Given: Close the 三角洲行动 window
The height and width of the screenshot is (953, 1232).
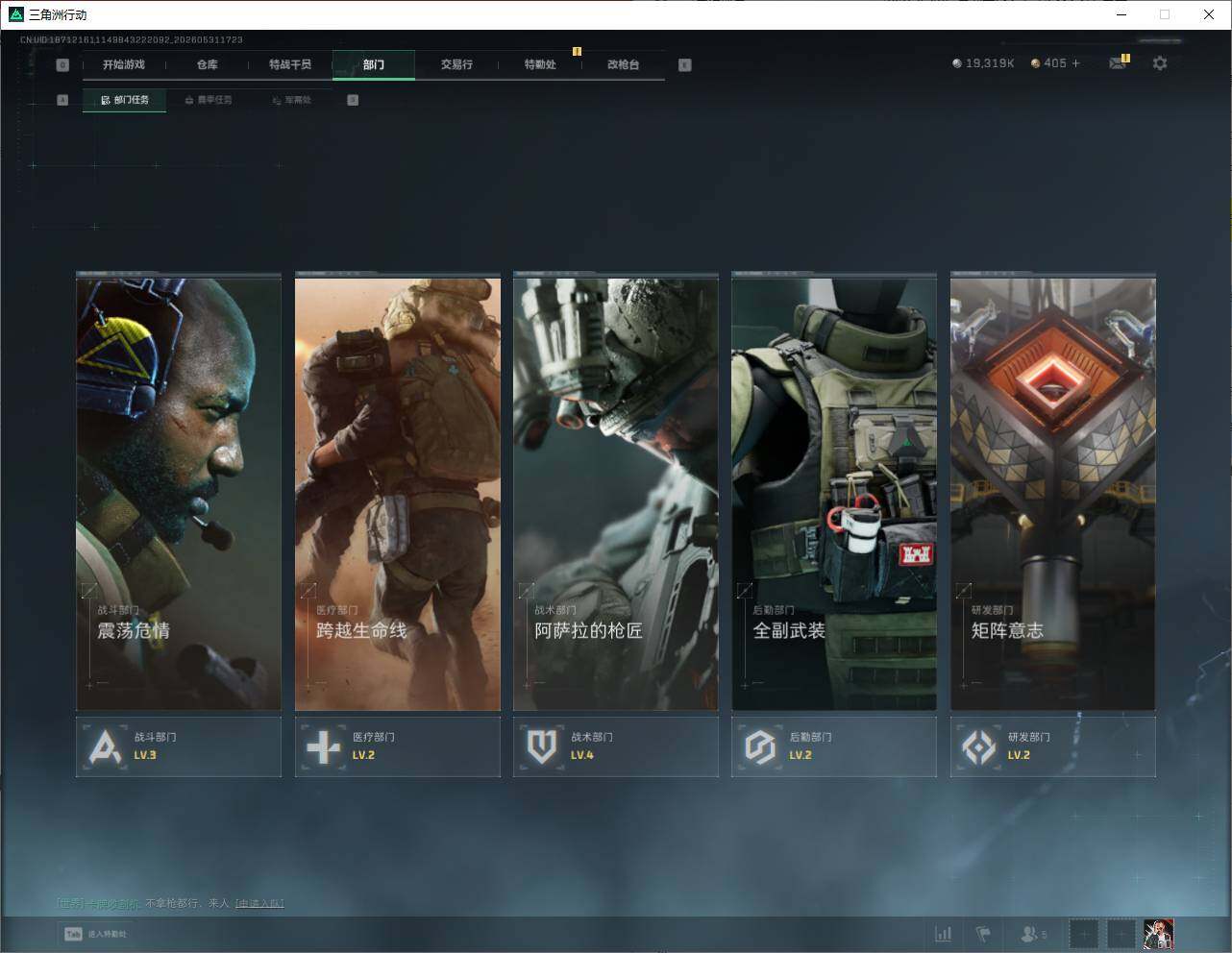Looking at the screenshot, I should pyautogui.click(x=1209, y=14).
